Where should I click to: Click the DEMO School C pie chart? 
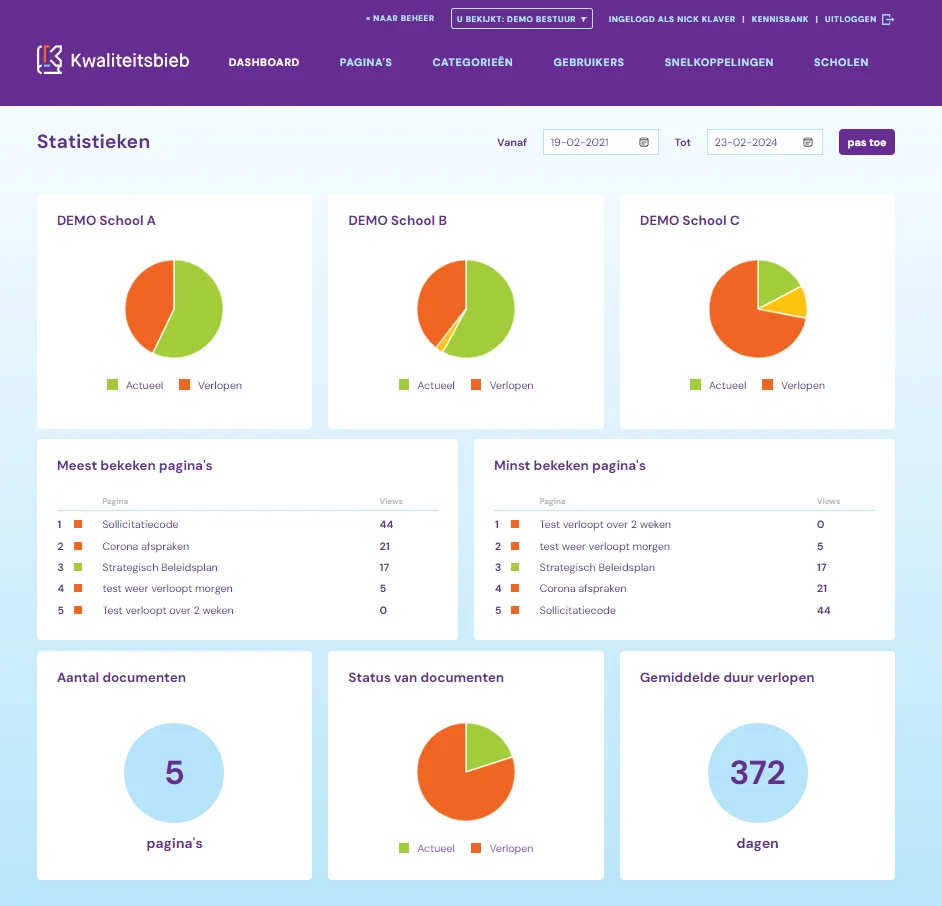click(x=758, y=308)
